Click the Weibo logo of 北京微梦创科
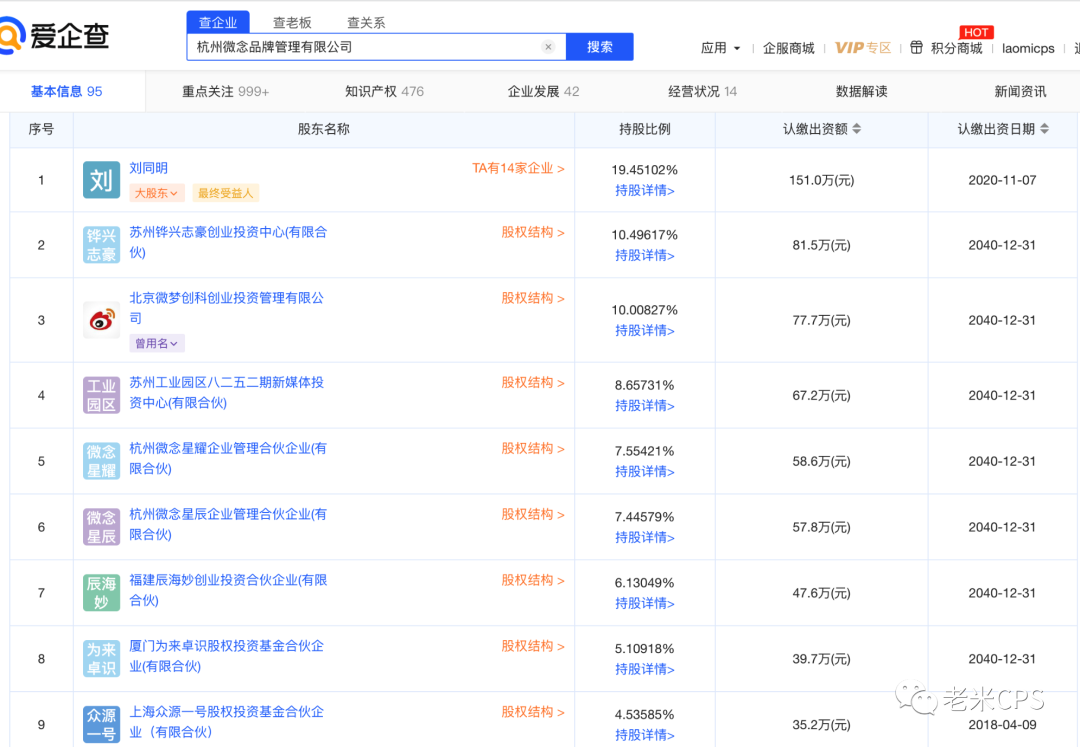The image size is (1080, 747). [101, 320]
